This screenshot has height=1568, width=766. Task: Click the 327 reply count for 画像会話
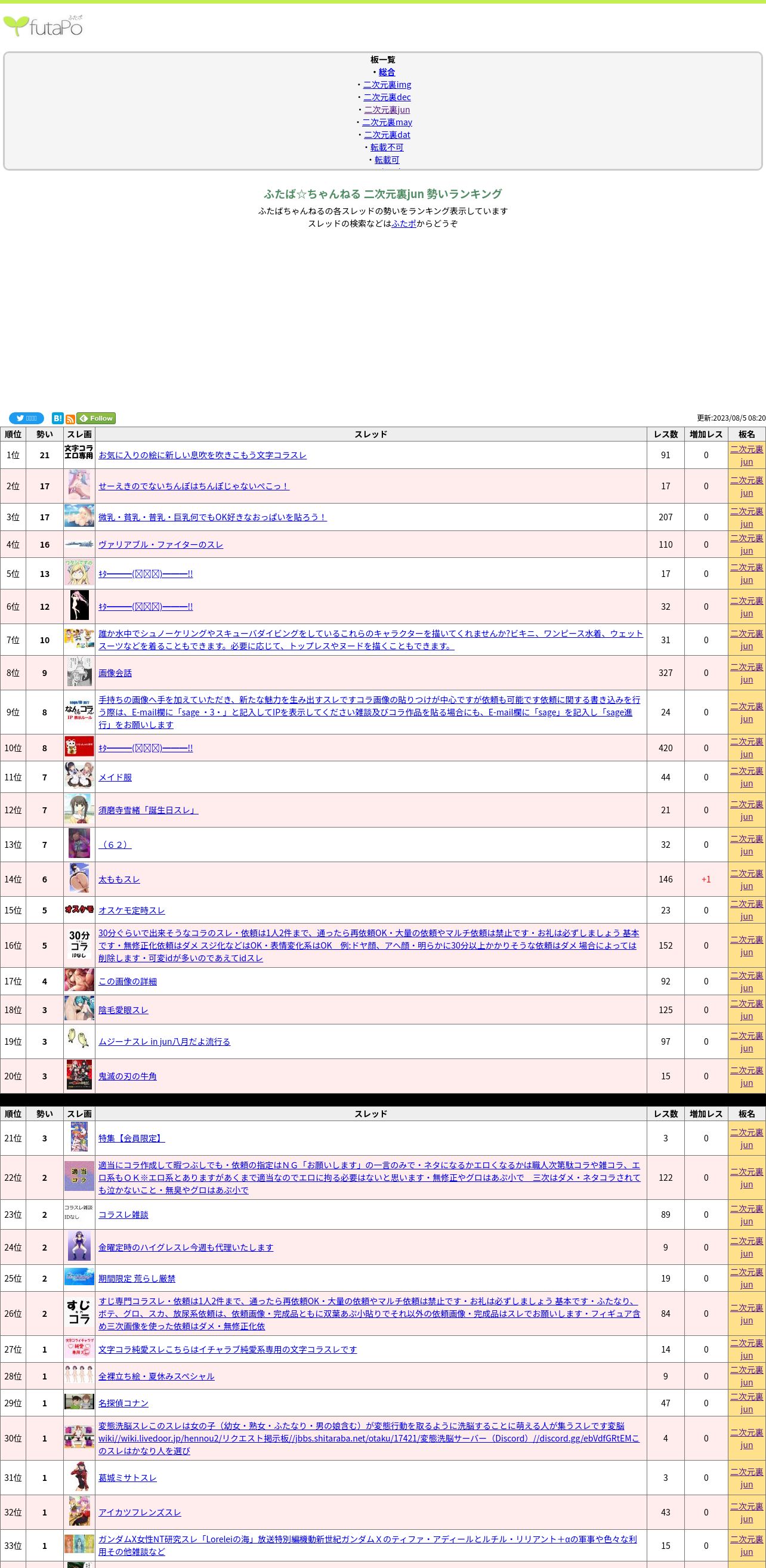666,672
